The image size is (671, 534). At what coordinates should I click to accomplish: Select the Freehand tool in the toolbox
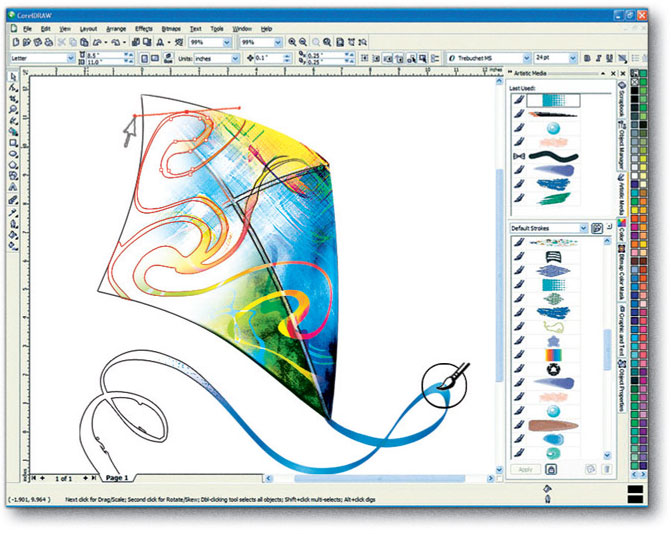(13, 121)
